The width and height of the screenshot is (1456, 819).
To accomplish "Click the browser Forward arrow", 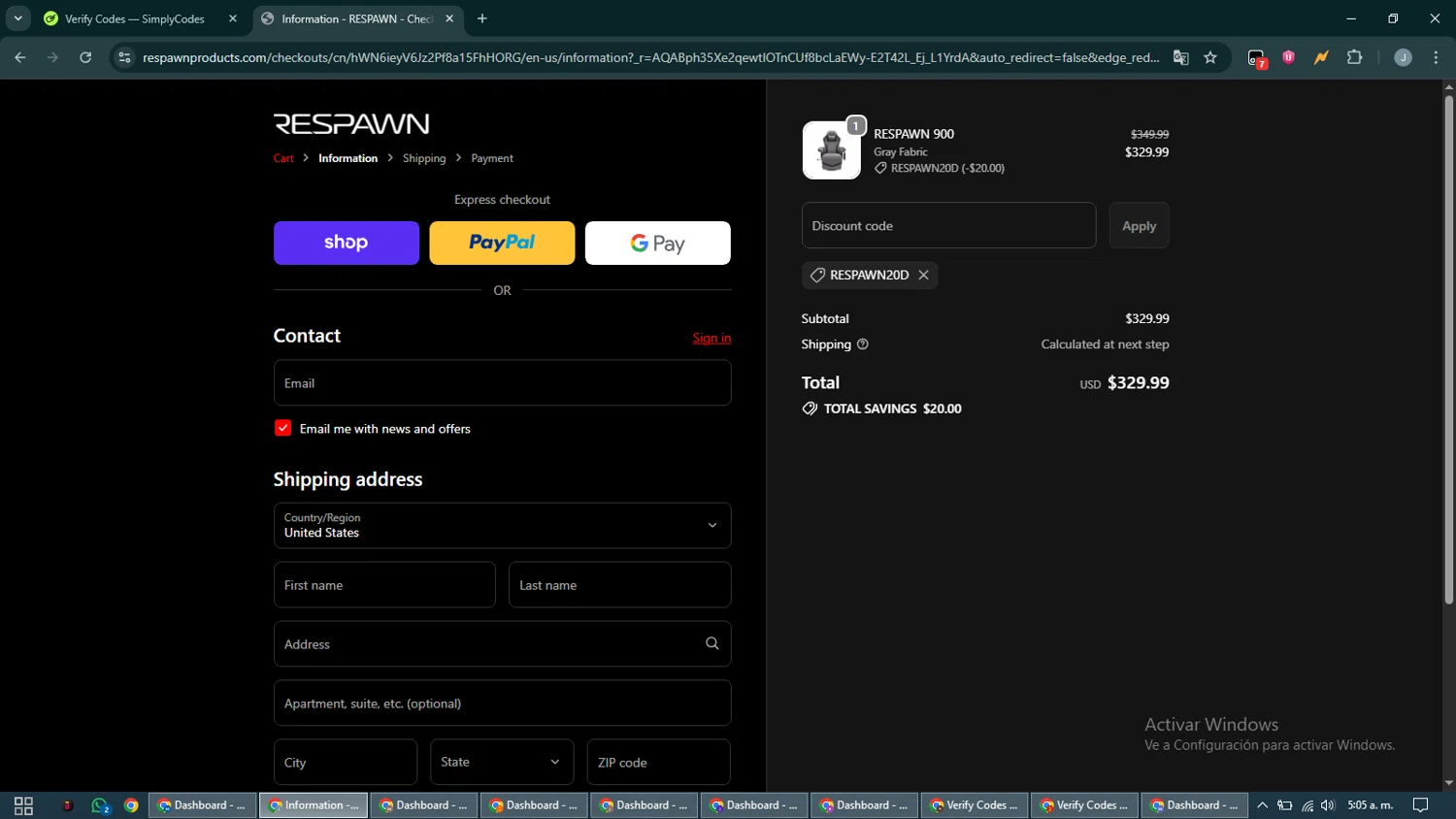I will 52,57.
